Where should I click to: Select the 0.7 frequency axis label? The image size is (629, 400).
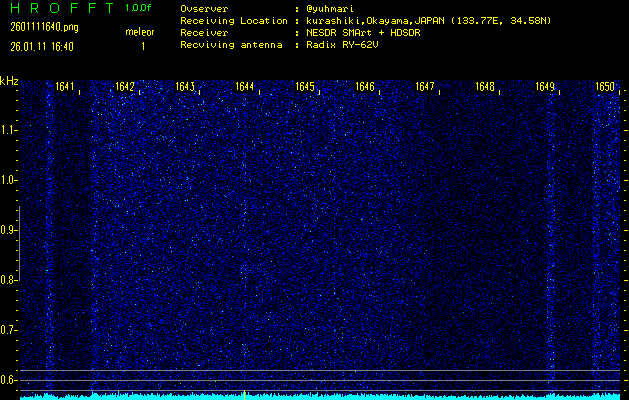point(9,329)
